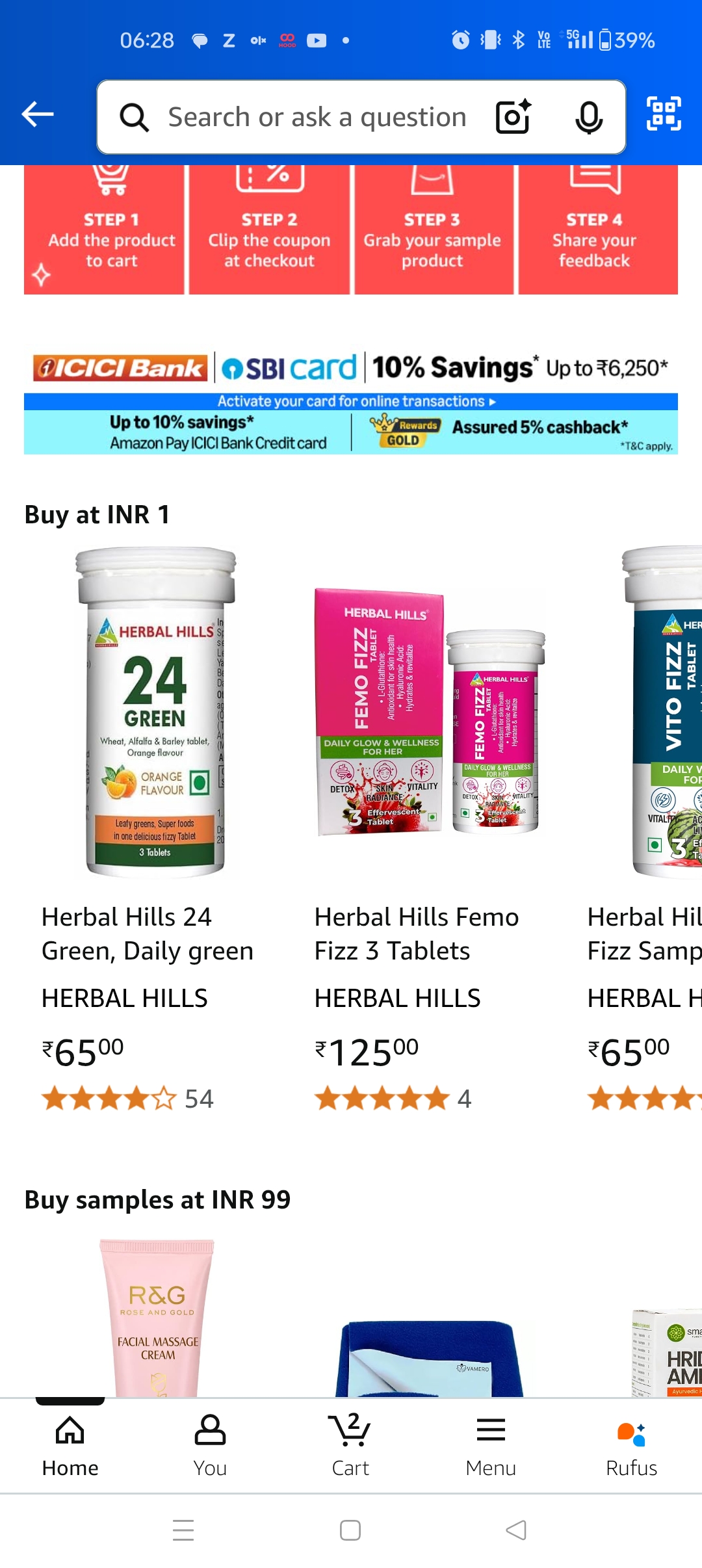Tap Android recent apps navigation button
The image size is (702, 1568).
point(183,1530)
